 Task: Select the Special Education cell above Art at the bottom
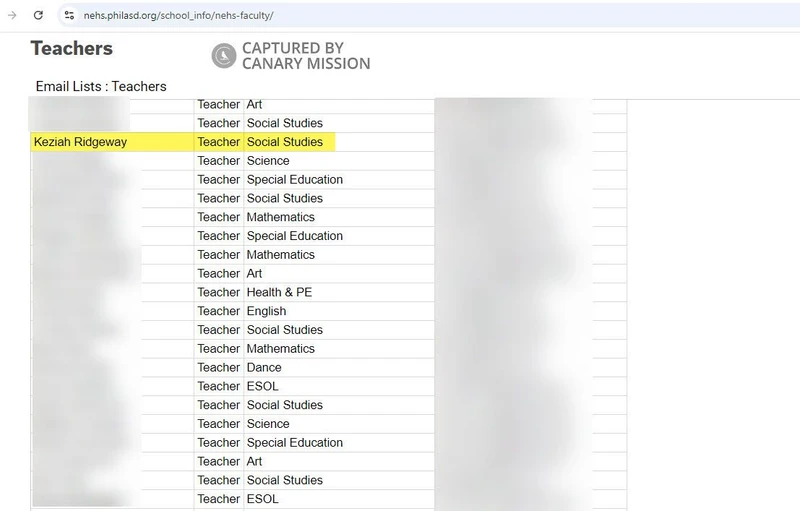point(295,443)
